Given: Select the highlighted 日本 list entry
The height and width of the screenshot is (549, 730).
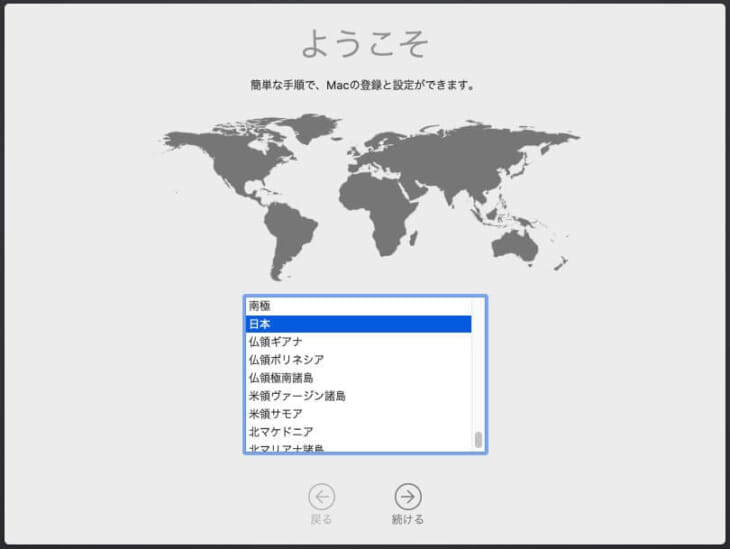Looking at the screenshot, I should pyautogui.click(x=358, y=324).
